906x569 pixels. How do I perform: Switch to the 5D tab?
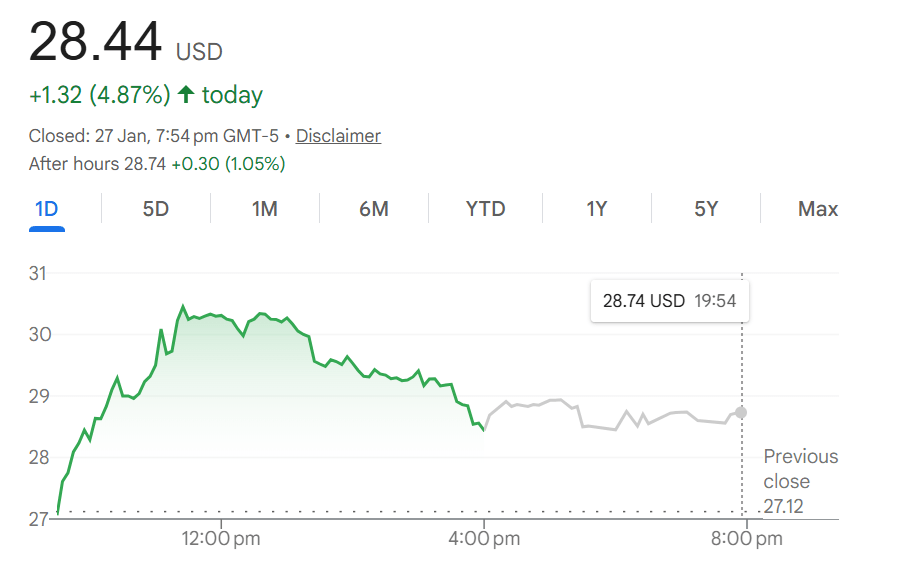(x=156, y=209)
